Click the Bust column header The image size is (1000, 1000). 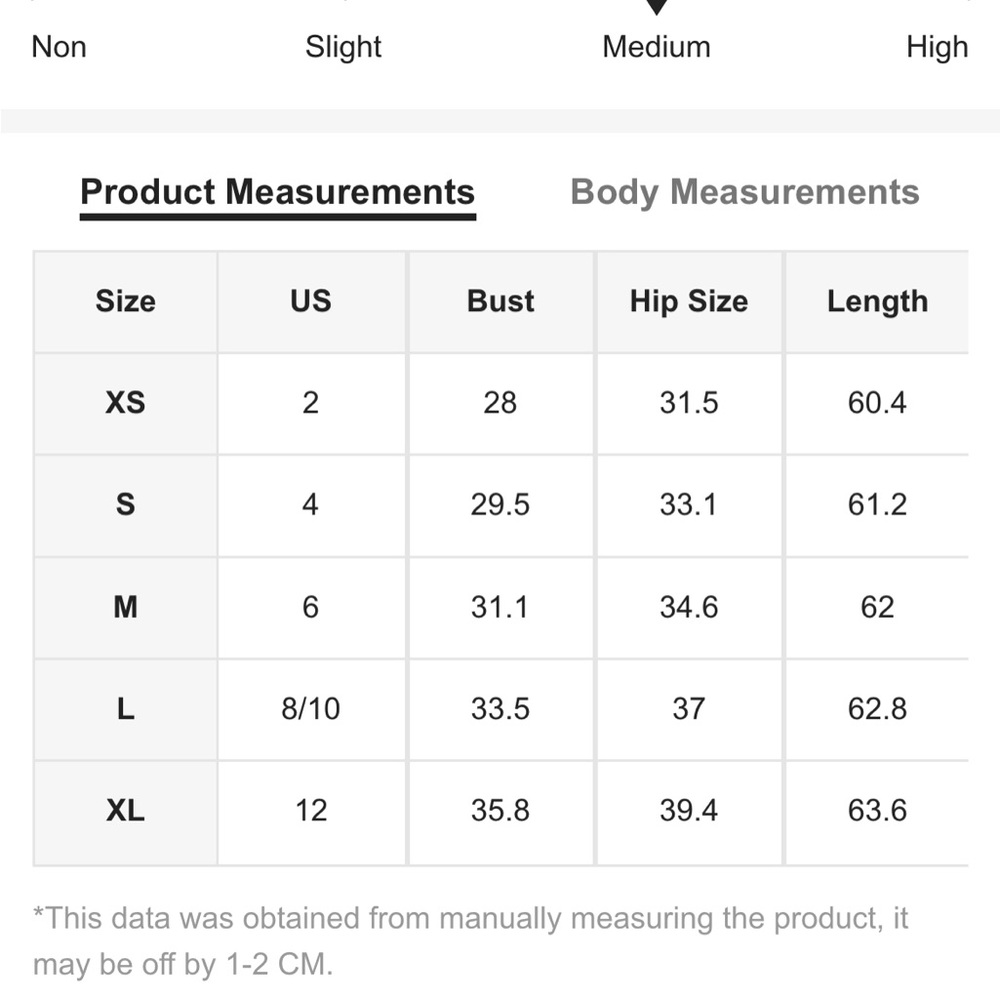coord(501,301)
